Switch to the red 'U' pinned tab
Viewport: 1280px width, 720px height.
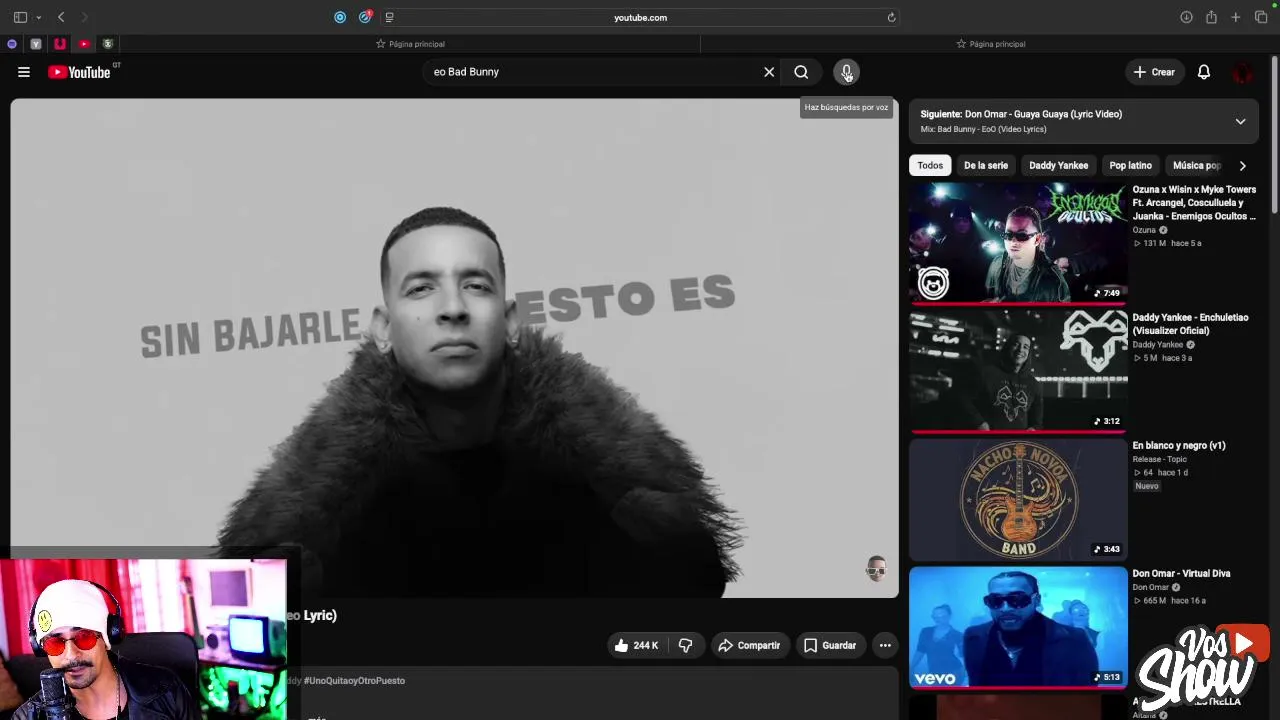point(60,44)
